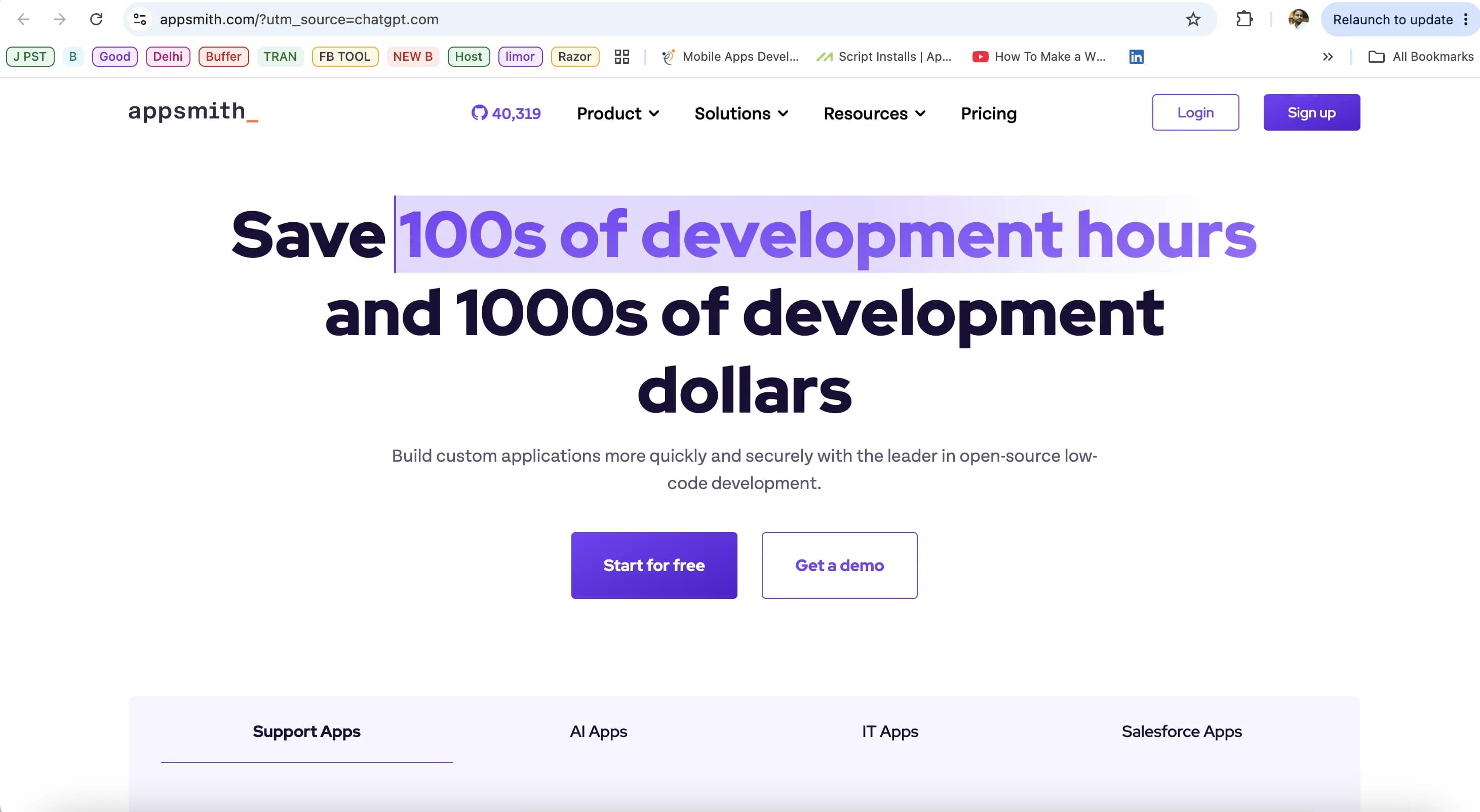Open the Chrome three-dot menu
The height and width of the screenshot is (812, 1480).
tap(1466, 20)
